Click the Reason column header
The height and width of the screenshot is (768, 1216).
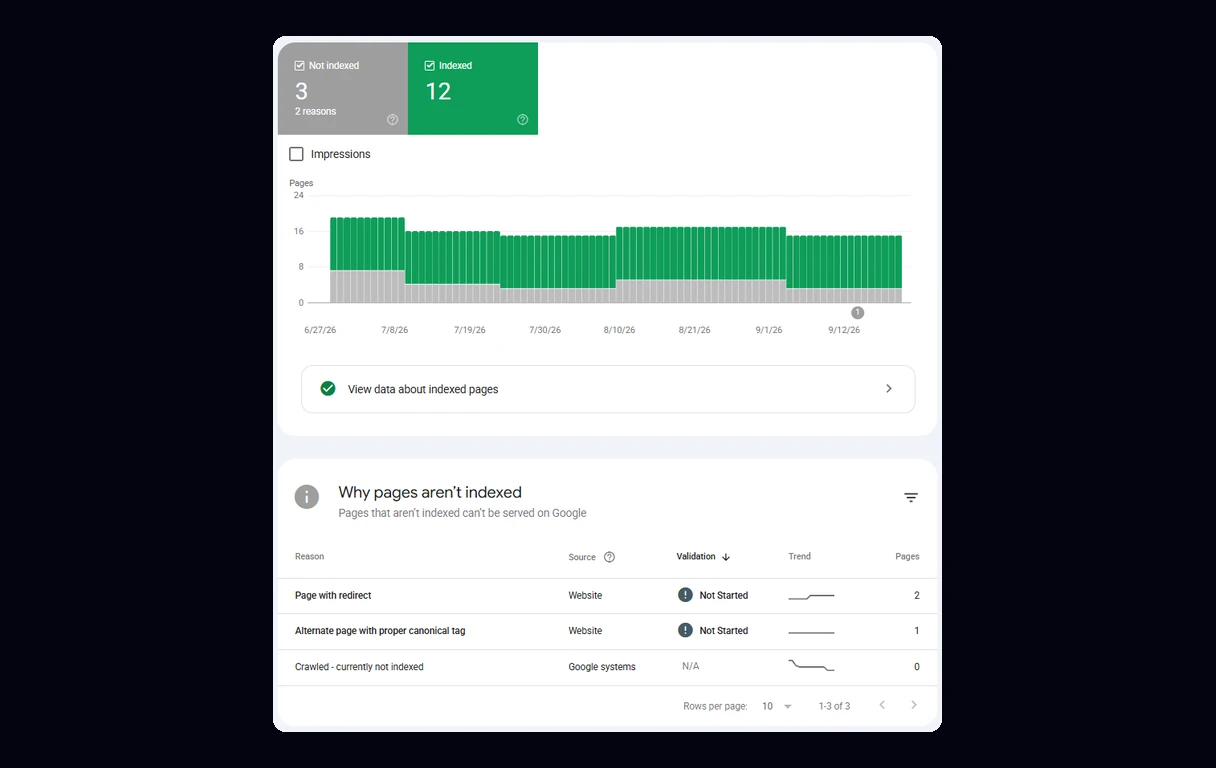[309, 556]
